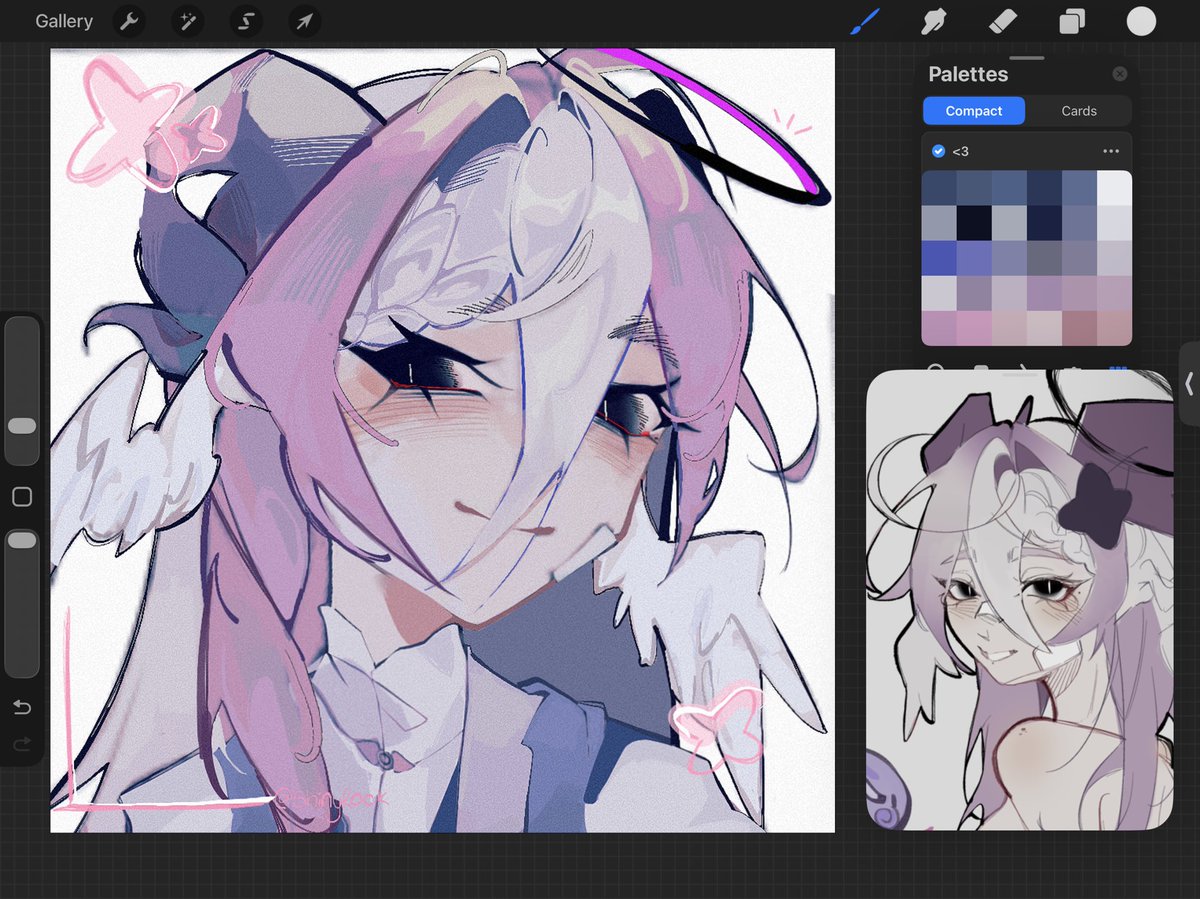1200x899 pixels.
Task: Switch to the Compact palette view
Action: [x=974, y=111]
